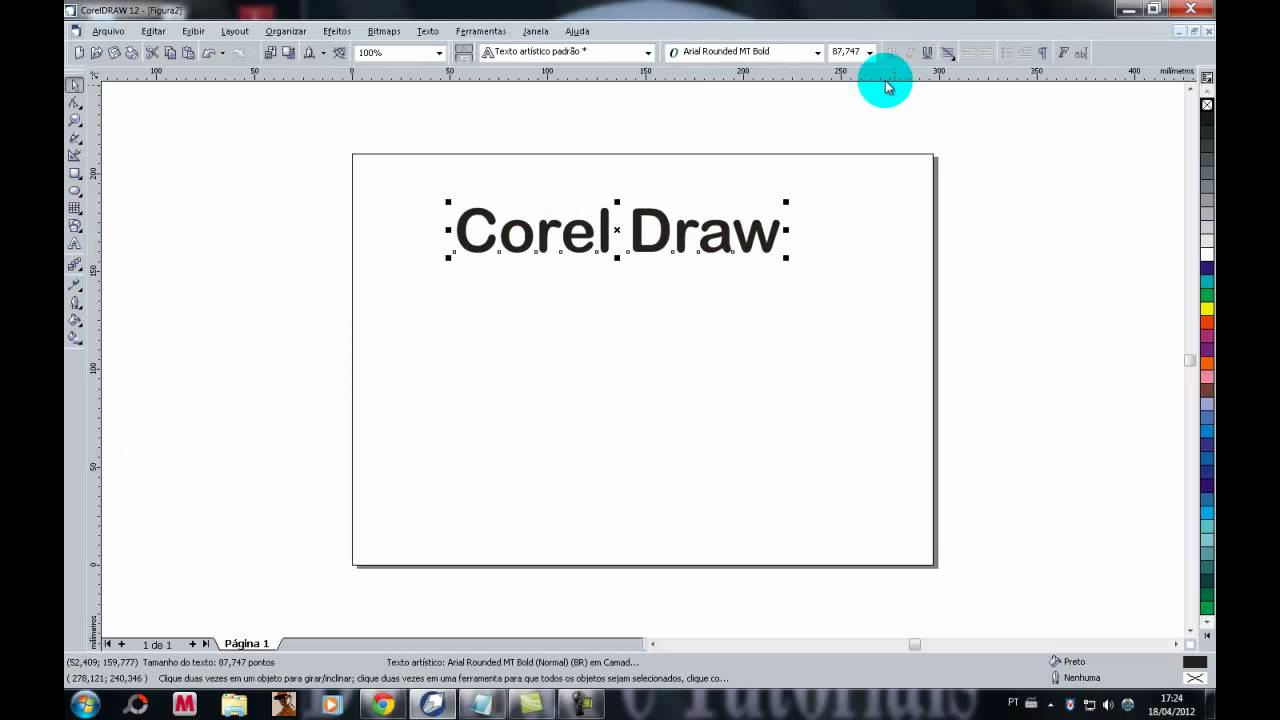1280x720 pixels.
Task: Click the Copy icon in the toolbar
Action: pos(170,52)
